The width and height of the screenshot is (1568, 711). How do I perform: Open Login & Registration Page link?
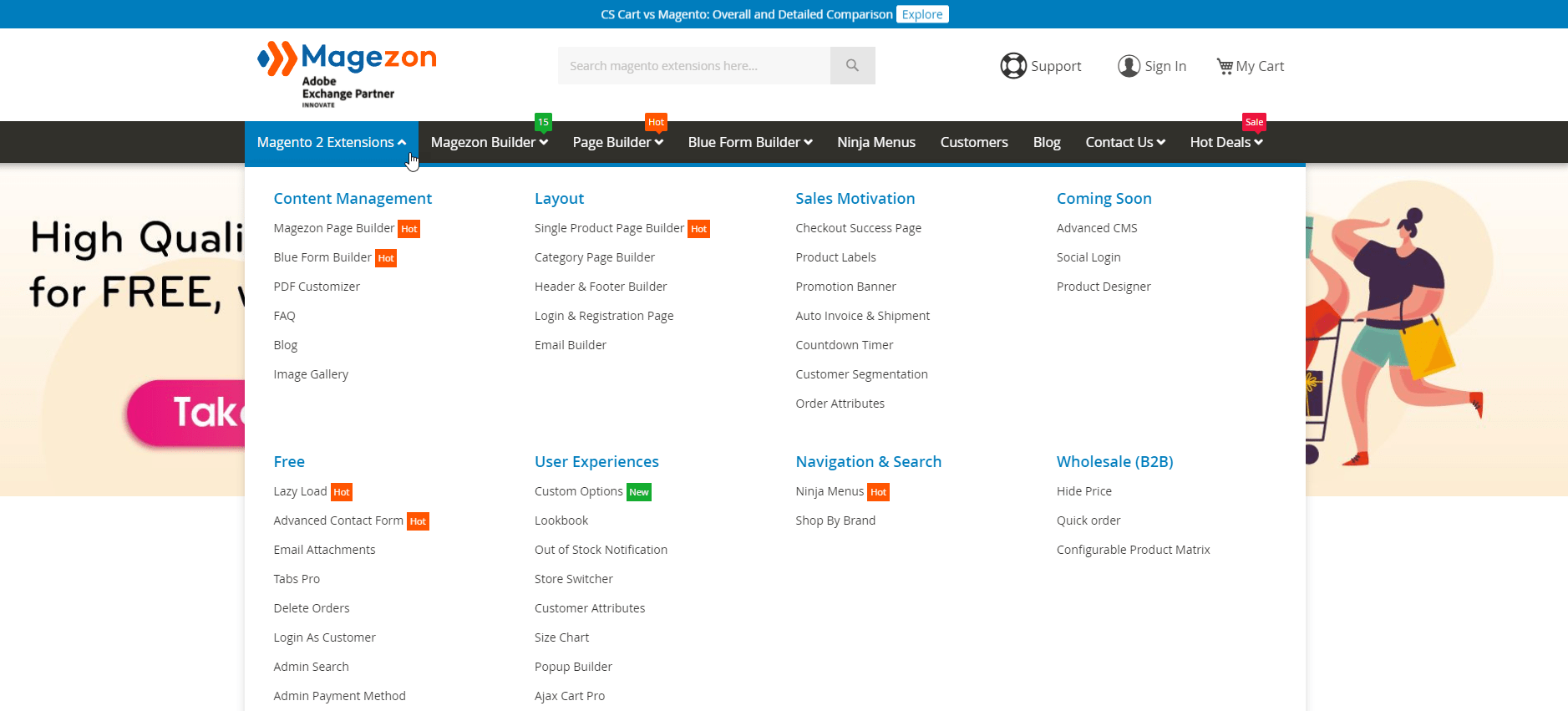604,316
